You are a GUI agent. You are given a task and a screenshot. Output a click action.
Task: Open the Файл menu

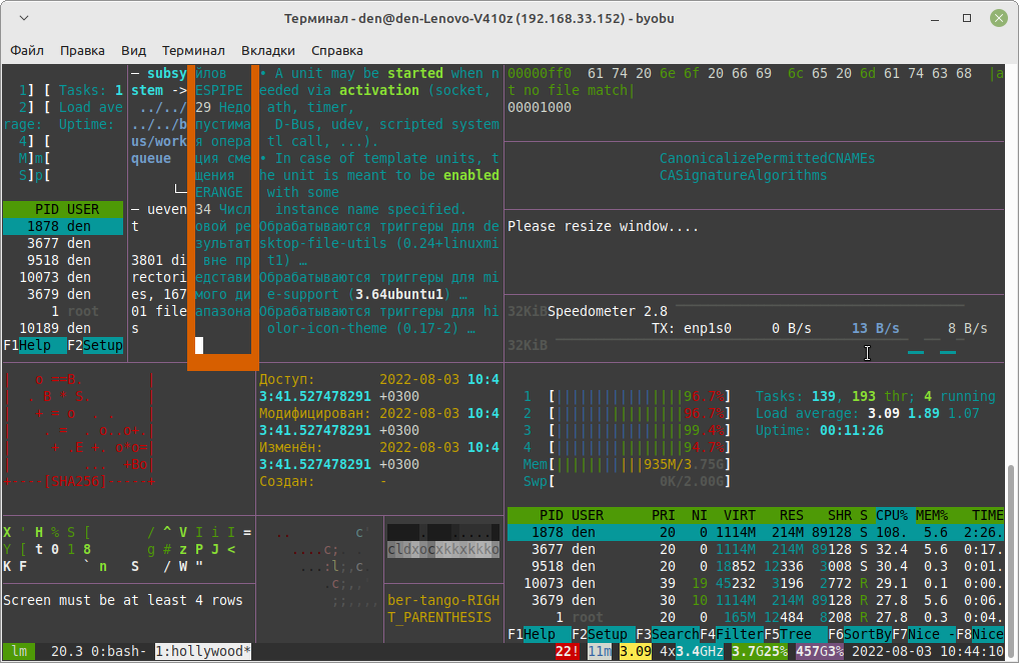tap(27, 51)
